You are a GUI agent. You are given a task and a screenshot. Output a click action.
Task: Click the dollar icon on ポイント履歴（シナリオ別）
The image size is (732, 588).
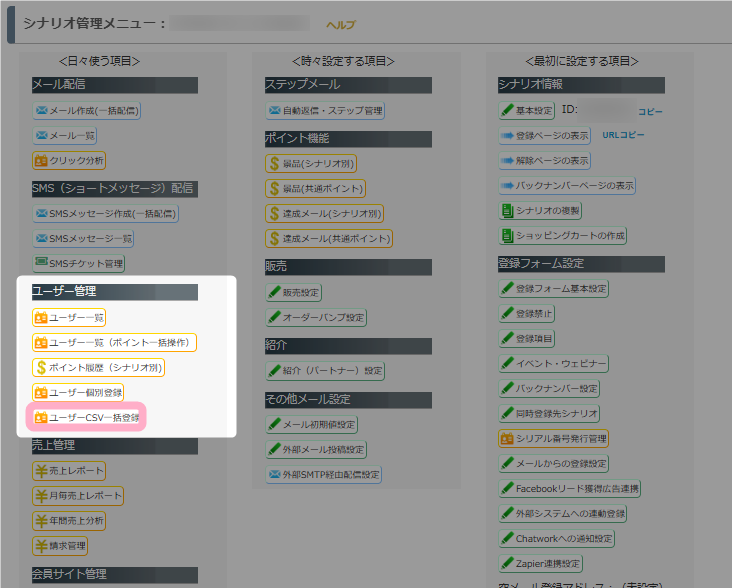pos(41,367)
